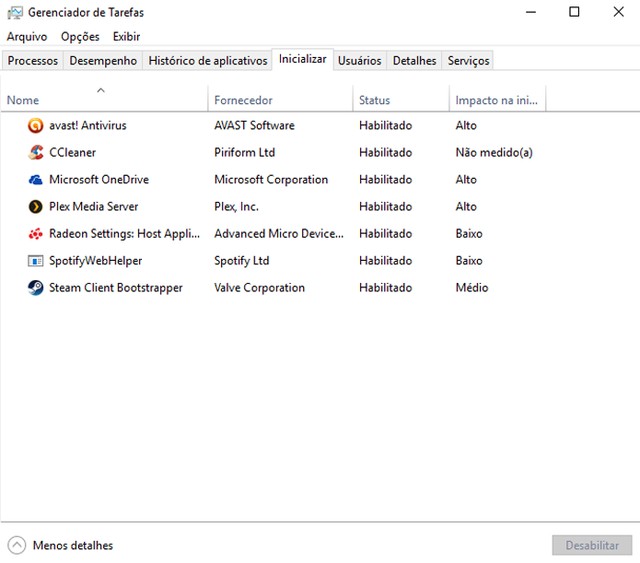Click the Menos detalhes label
640x563 pixels.
[73, 545]
